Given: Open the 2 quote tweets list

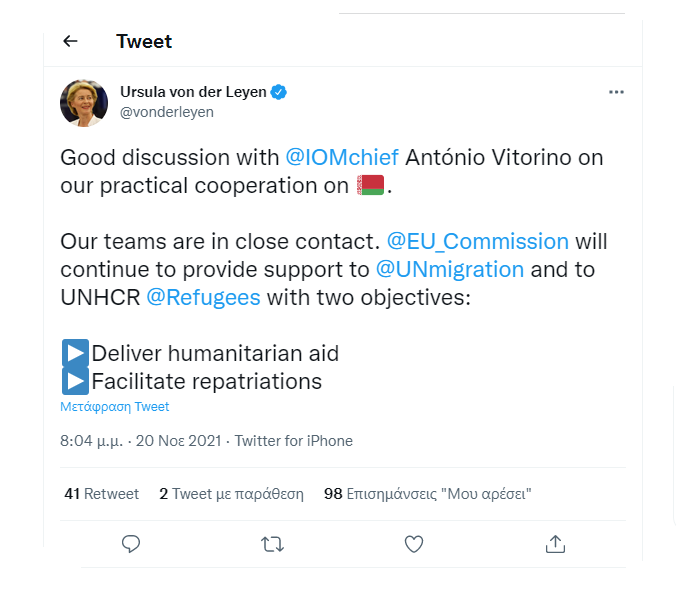Looking at the screenshot, I should pyautogui.click(x=231, y=493).
